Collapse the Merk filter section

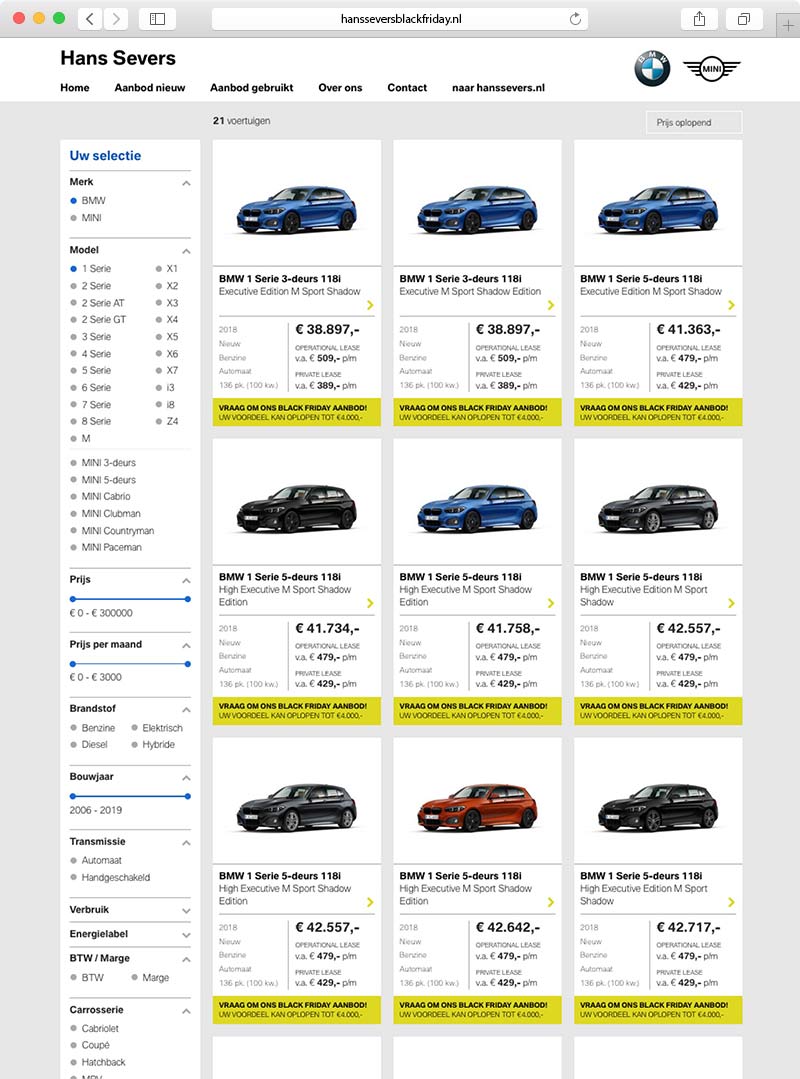pyautogui.click(x=186, y=182)
